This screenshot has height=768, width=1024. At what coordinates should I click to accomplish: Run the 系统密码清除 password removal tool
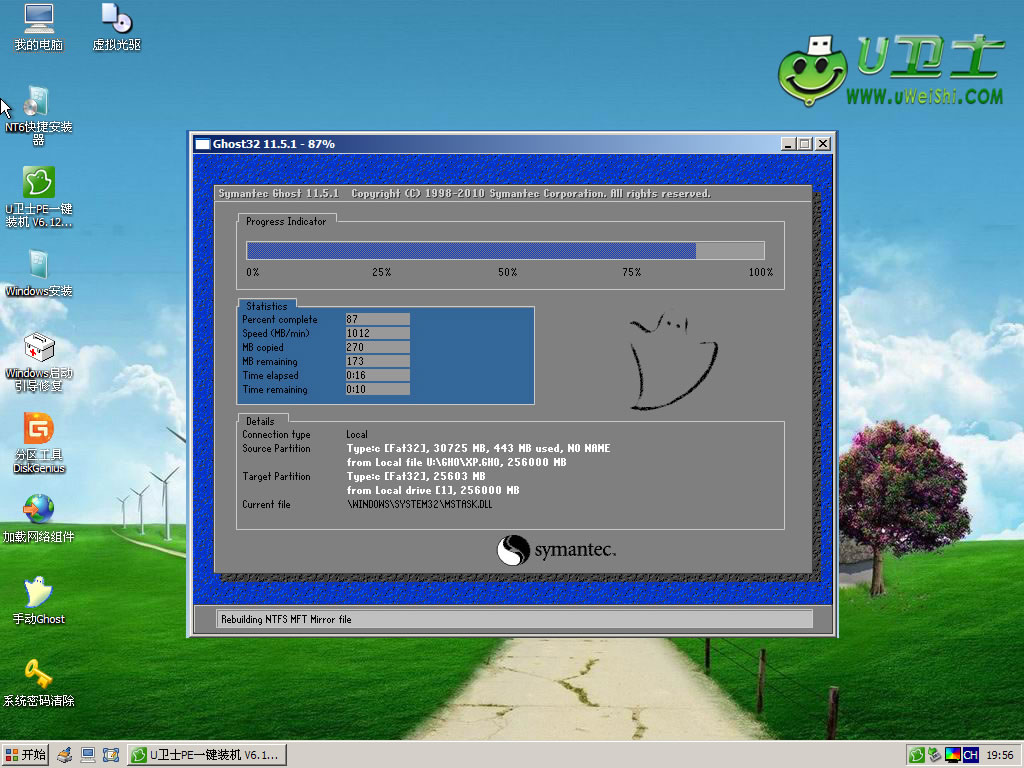click(37, 682)
